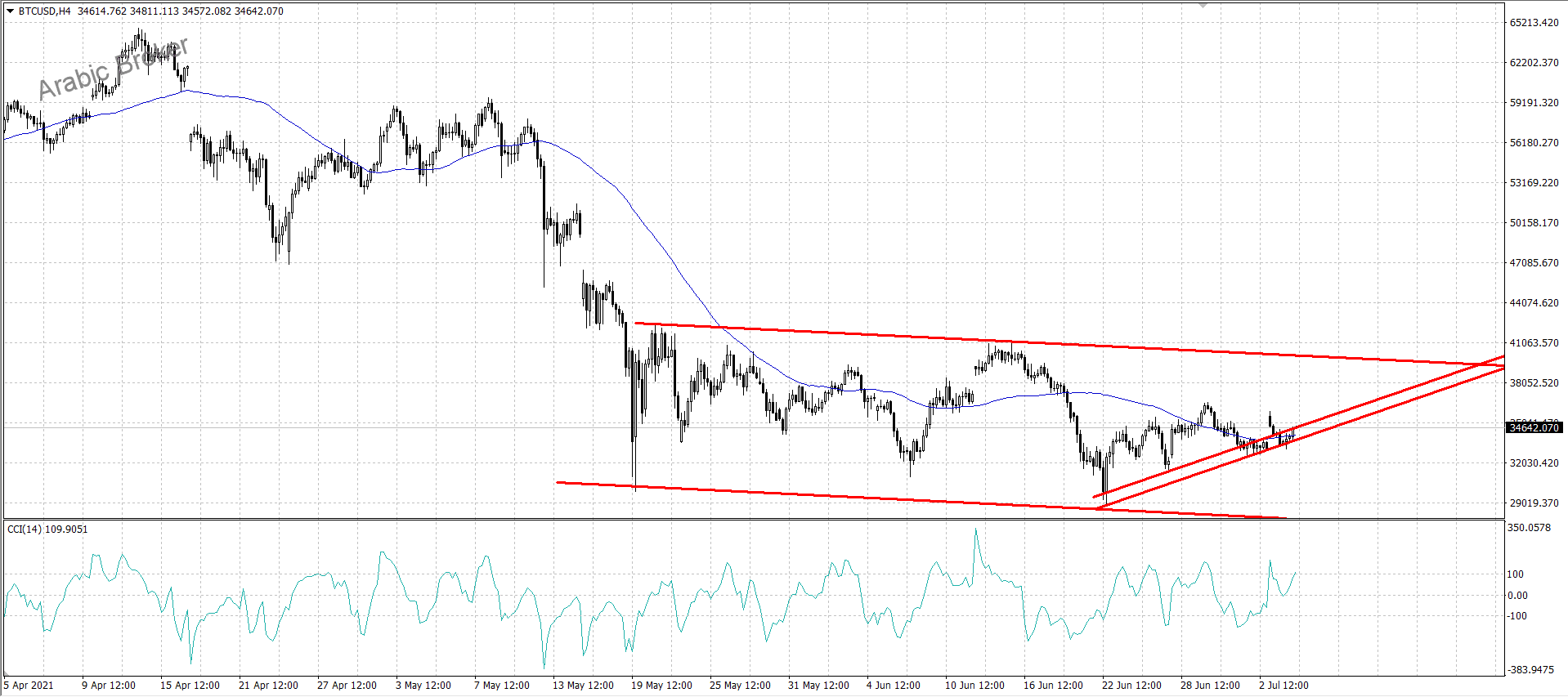Click the 59191.320 price axis label
Viewport: 1568px width, 697px height.
click(x=1534, y=103)
